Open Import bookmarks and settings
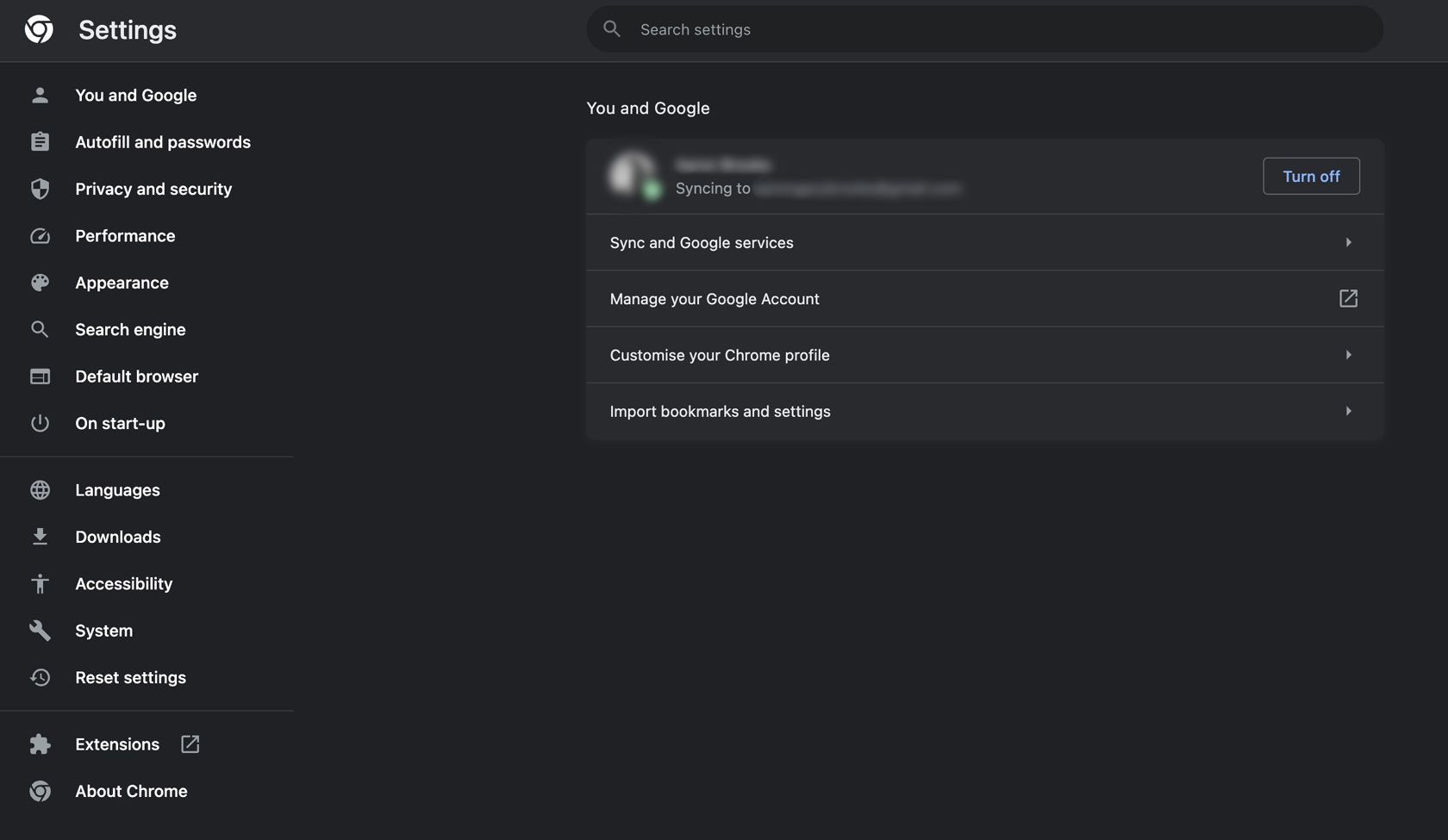1448x840 pixels. tap(984, 411)
